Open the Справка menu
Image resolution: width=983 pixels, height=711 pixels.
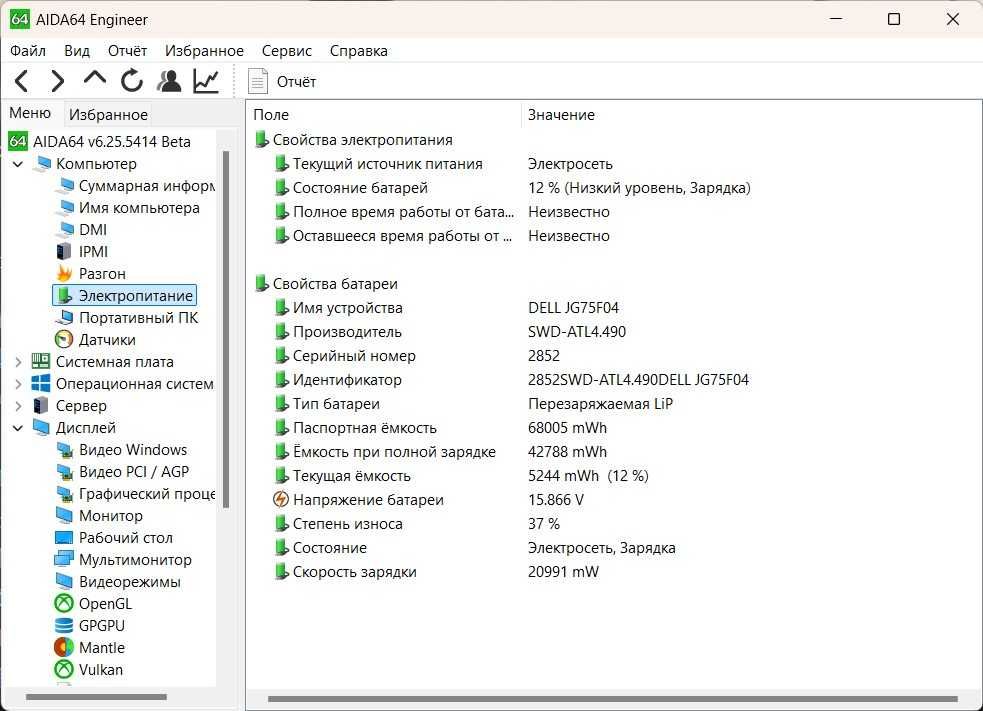tap(359, 51)
